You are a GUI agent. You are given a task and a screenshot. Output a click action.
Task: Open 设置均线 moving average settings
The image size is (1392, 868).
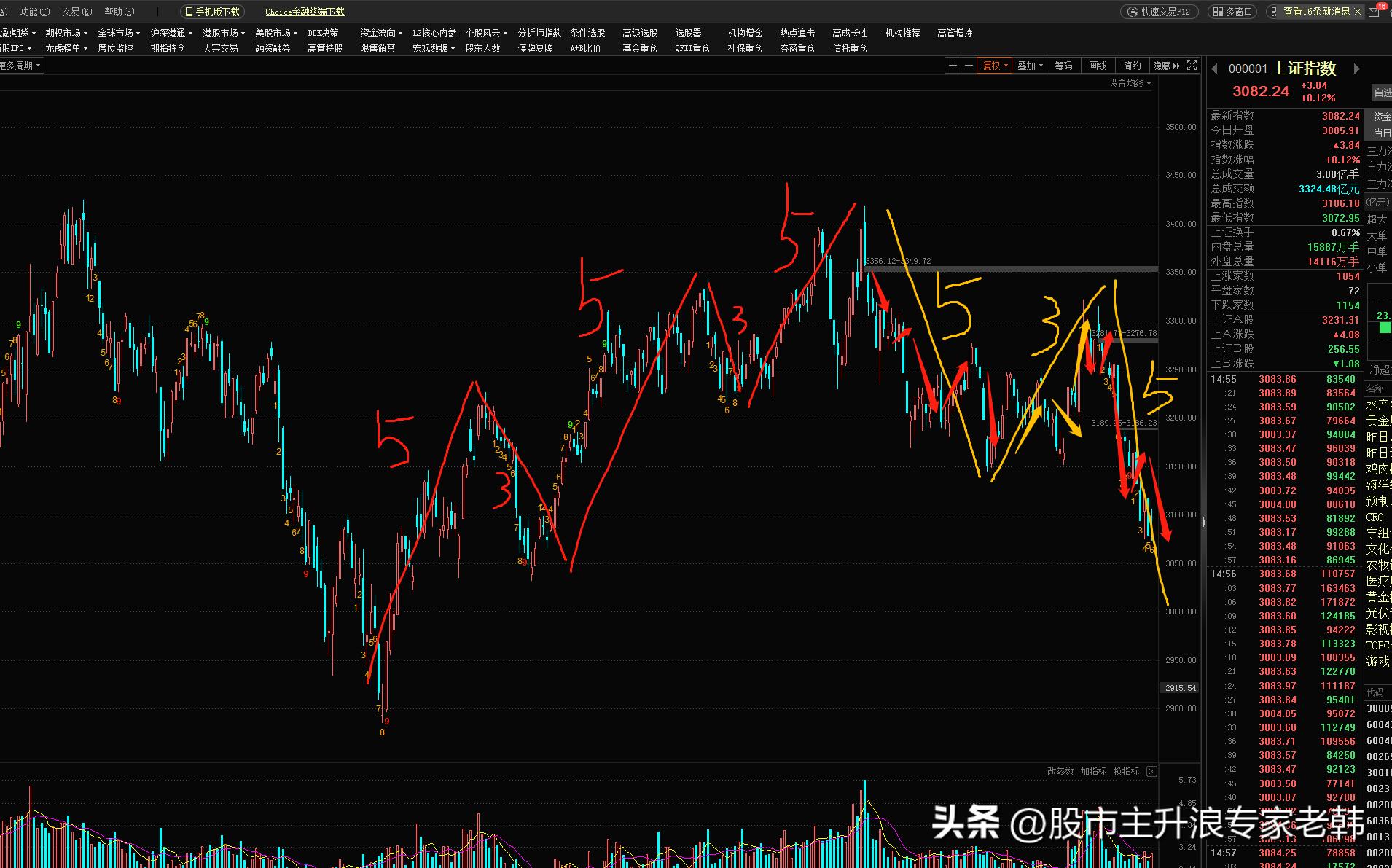(x=1130, y=83)
